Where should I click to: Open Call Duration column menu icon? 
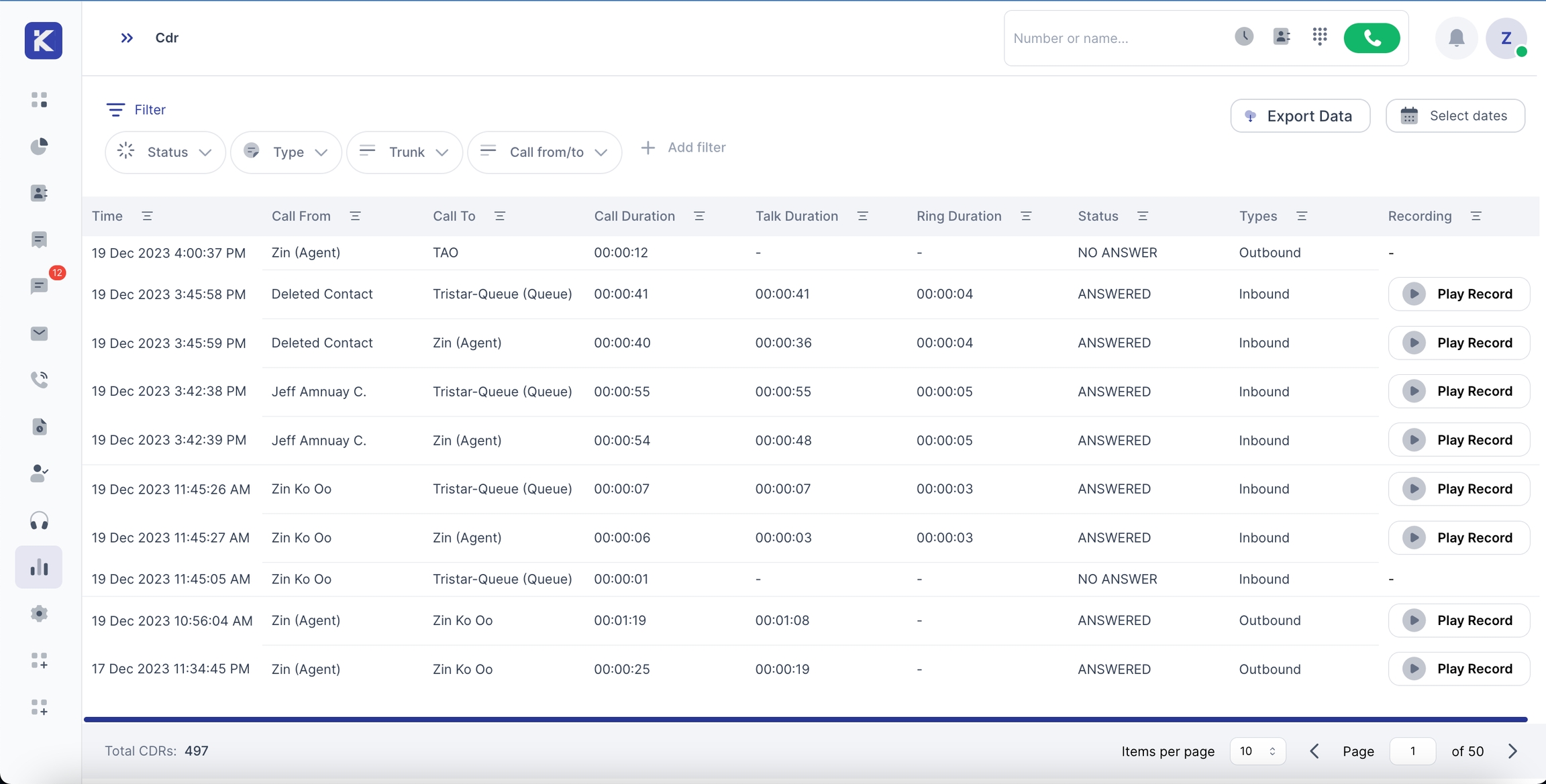click(699, 216)
